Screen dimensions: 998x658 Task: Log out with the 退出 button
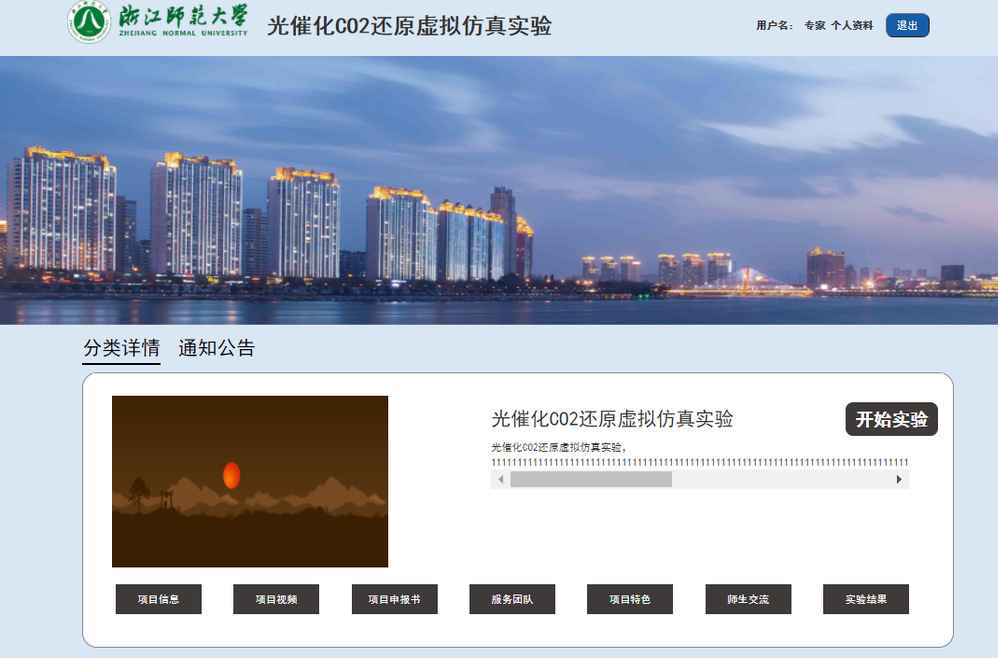[907, 25]
